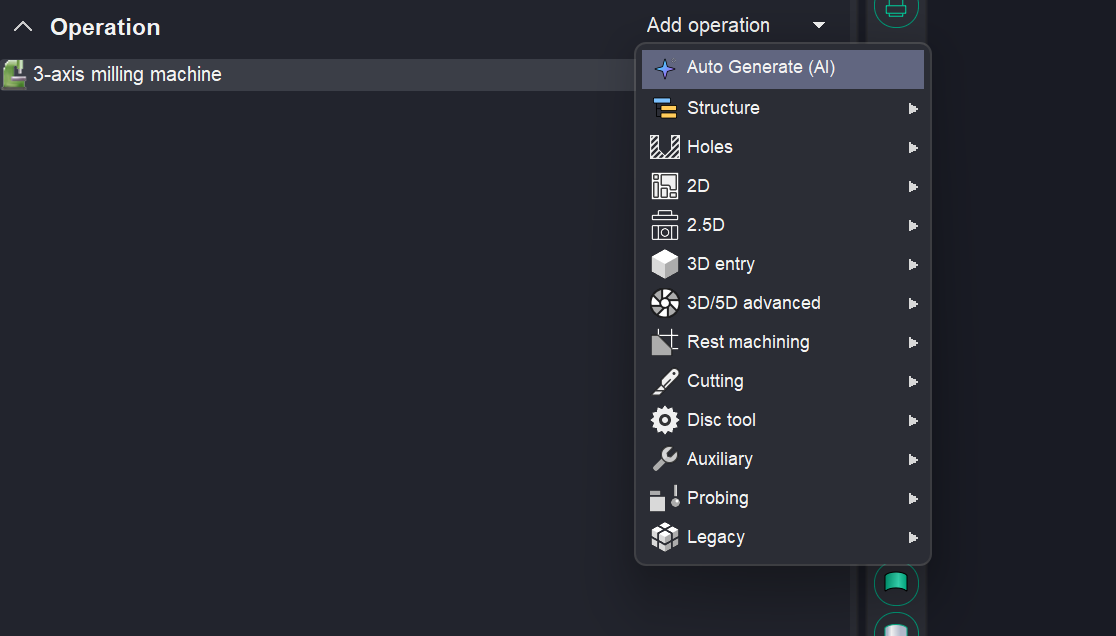Click the 3-axis milling machine icon
Screen dimensions: 1116x636
click(x=14, y=74)
